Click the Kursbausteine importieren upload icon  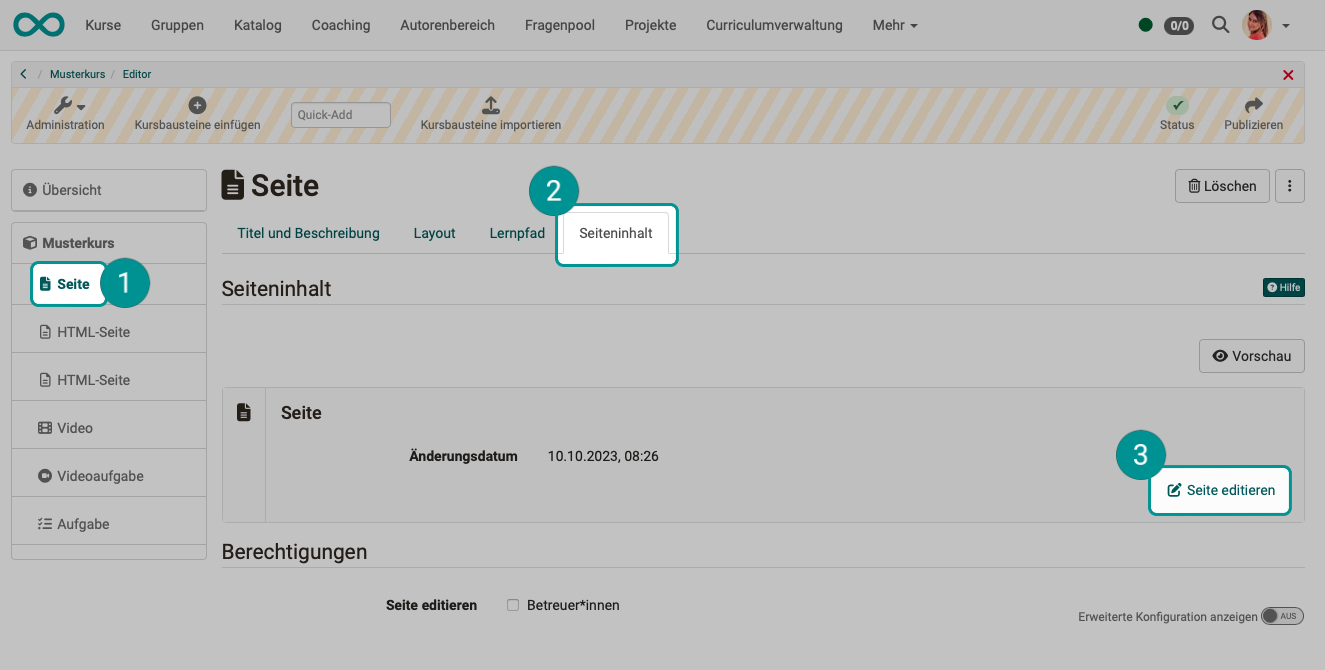[490, 105]
